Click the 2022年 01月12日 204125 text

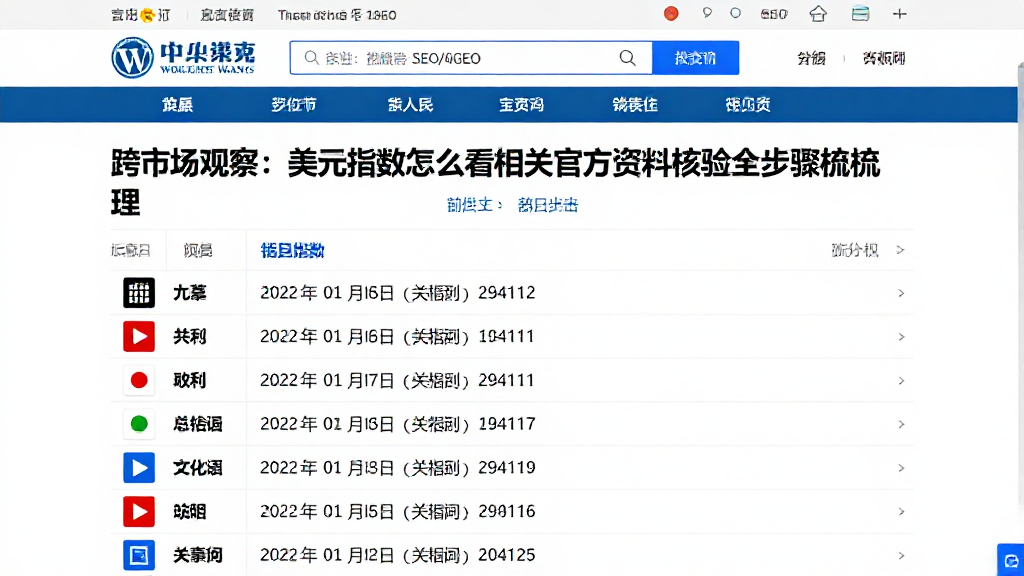click(398, 555)
